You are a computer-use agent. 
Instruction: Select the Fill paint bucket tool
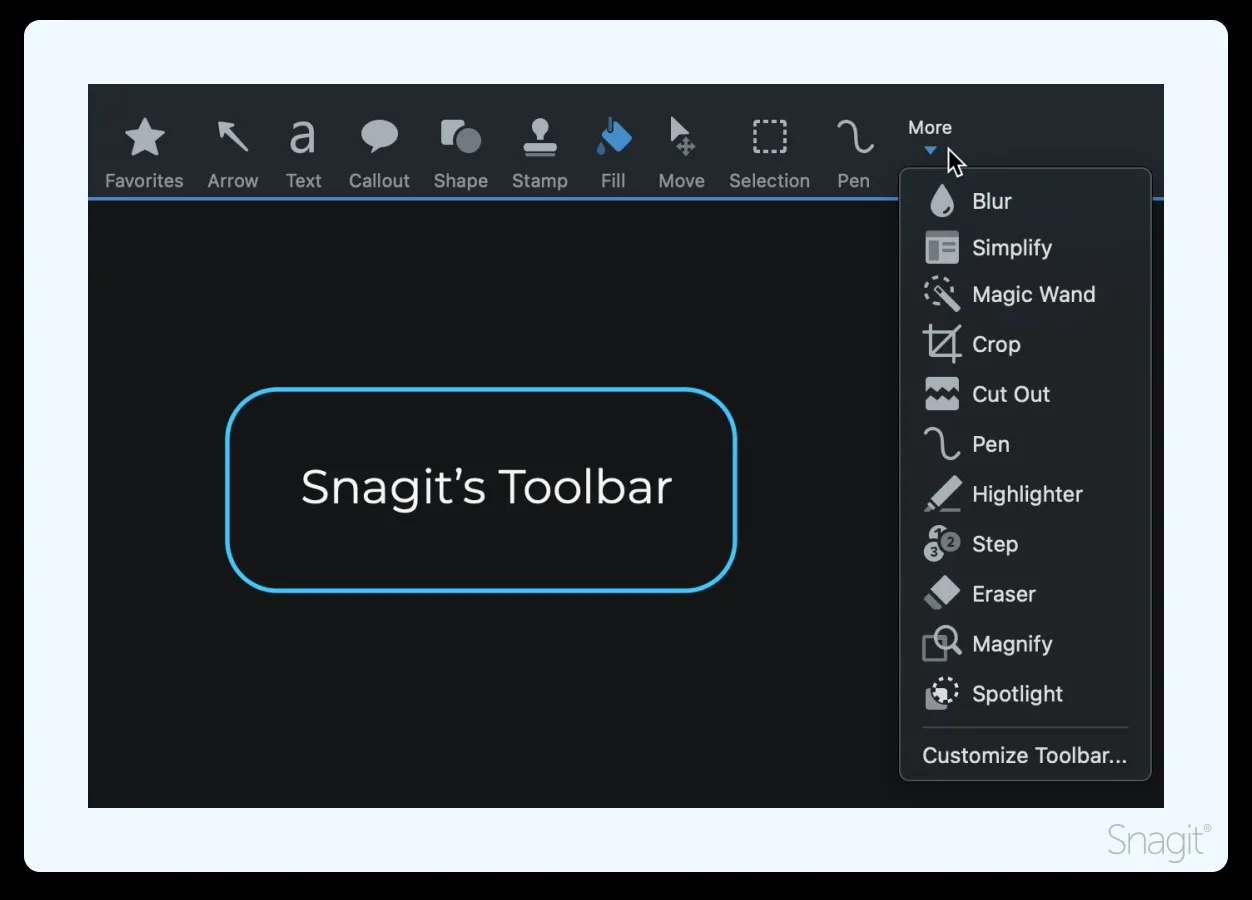[x=613, y=153]
